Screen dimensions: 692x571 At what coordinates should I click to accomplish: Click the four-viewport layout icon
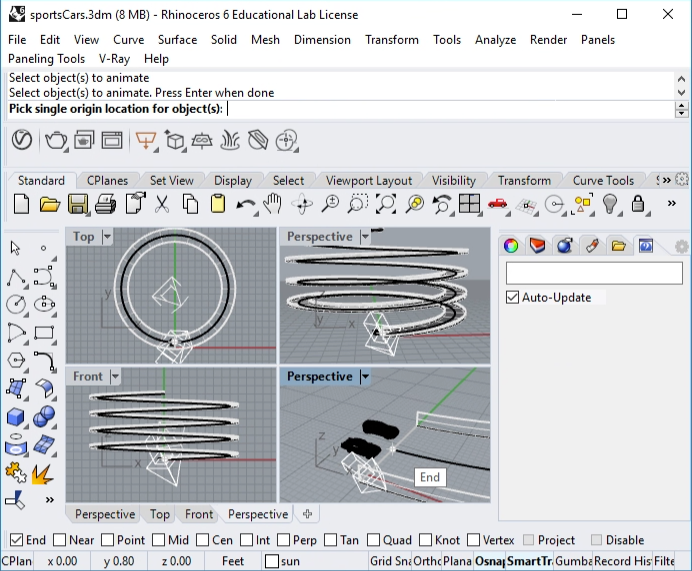[469, 204]
